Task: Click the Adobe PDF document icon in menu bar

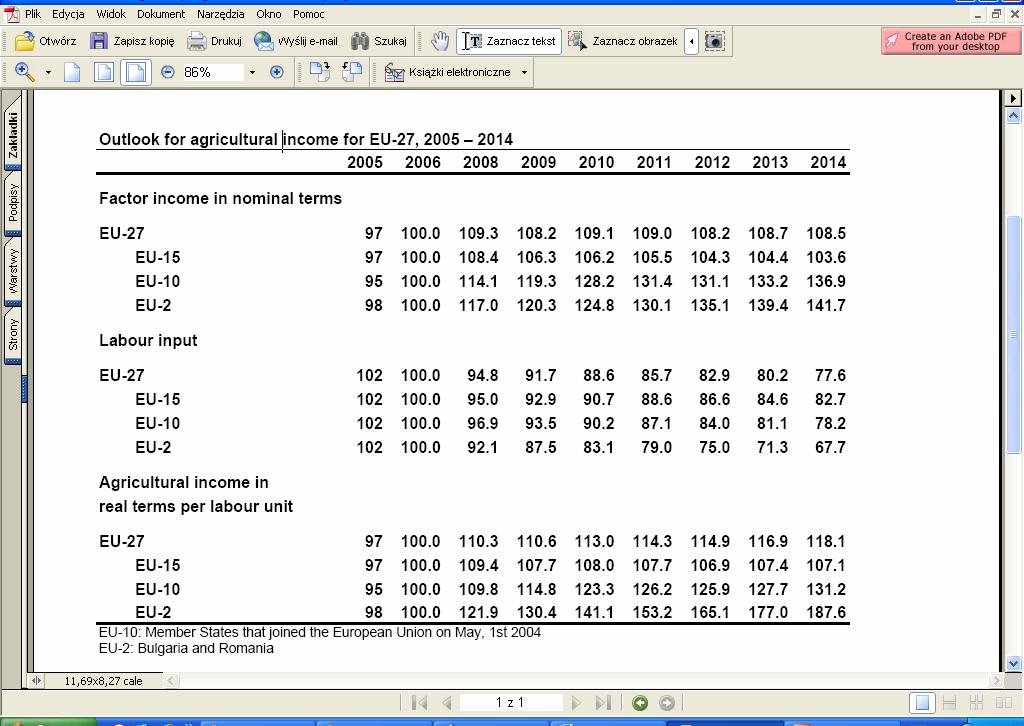Action: (x=12, y=14)
